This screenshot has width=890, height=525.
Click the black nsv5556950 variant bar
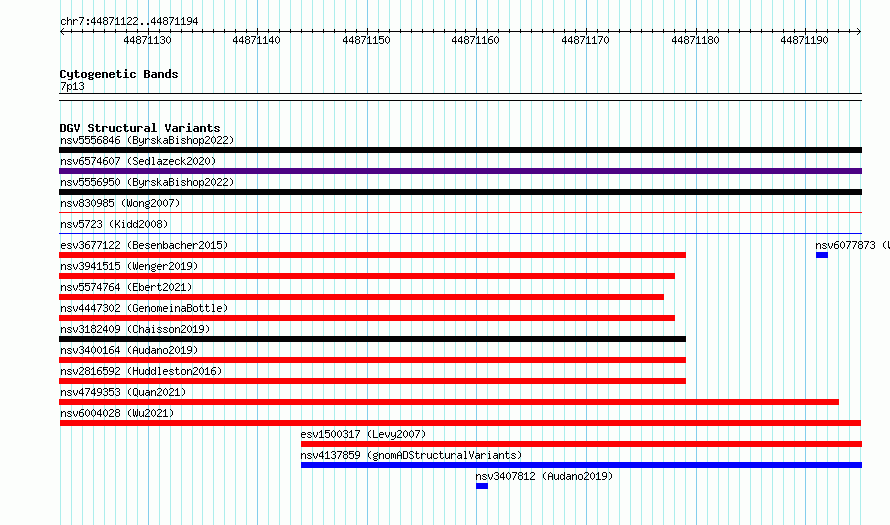[x=460, y=192]
